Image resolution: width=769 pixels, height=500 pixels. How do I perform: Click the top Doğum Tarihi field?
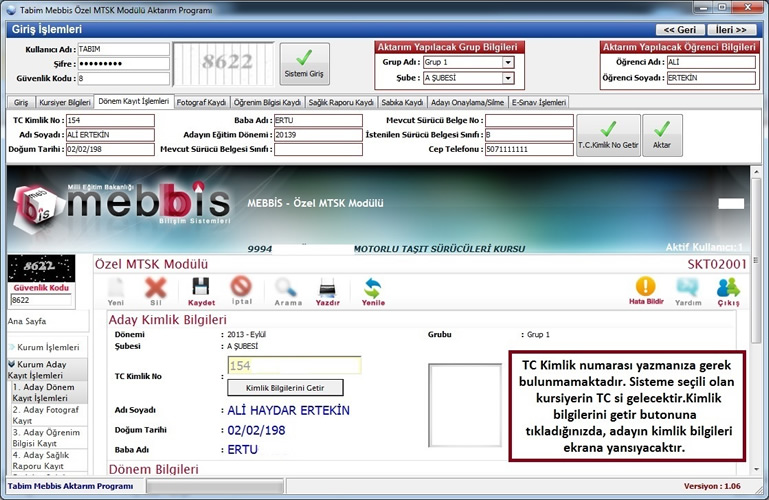click(x=110, y=150)
